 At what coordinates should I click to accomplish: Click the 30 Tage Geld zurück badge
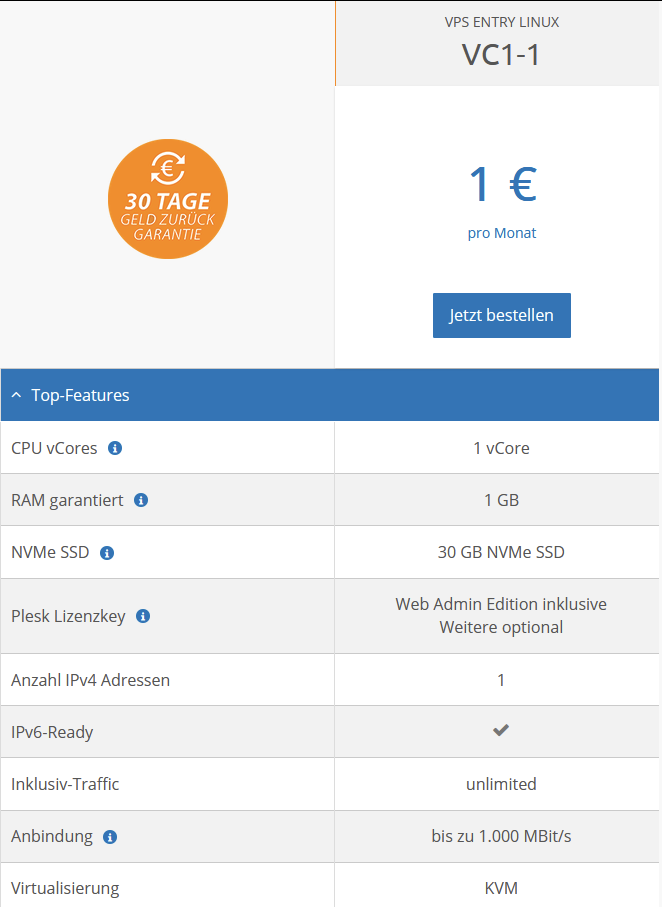tap(168, 199)
